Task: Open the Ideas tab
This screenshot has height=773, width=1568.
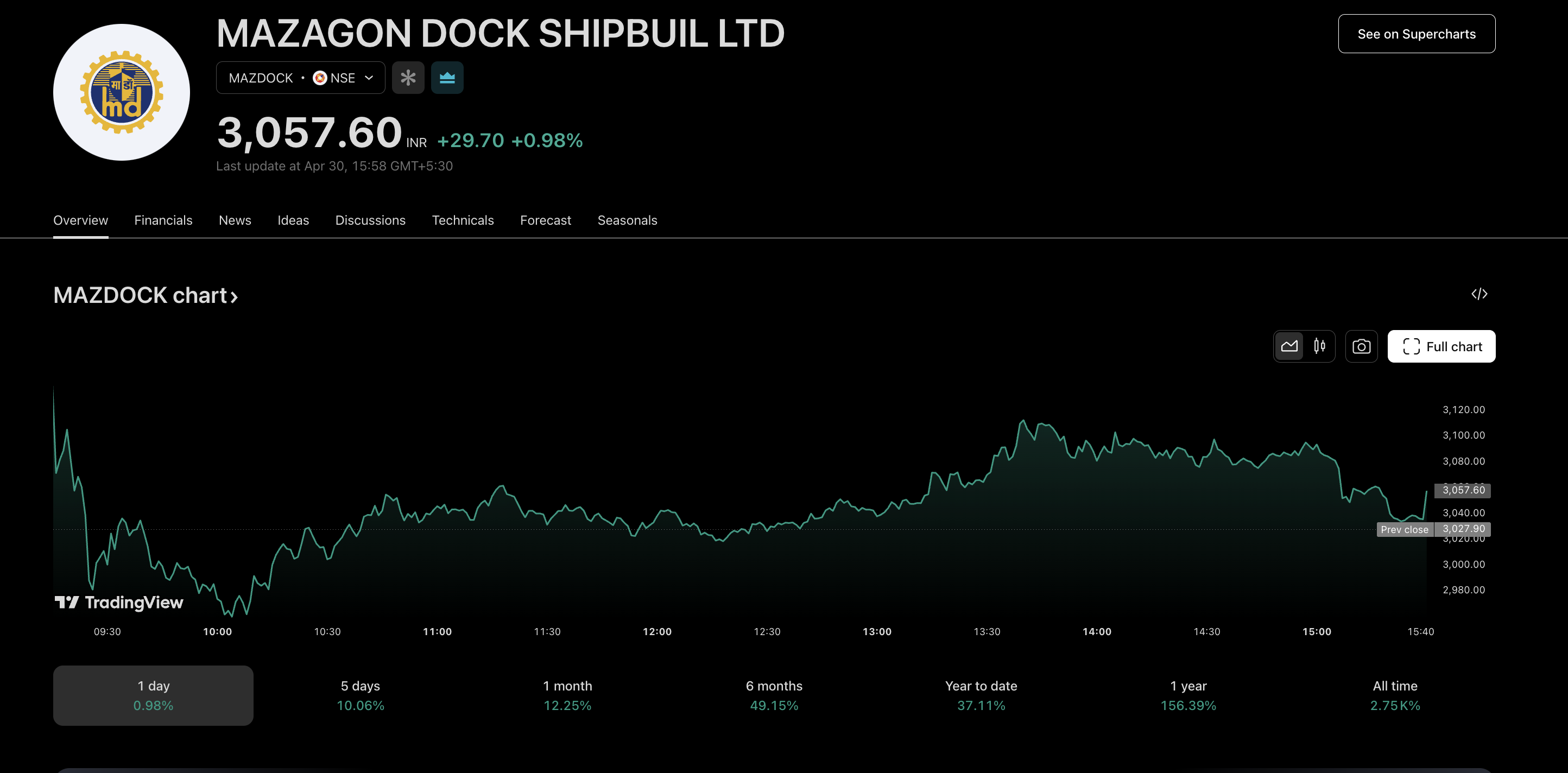Action: 293,220
